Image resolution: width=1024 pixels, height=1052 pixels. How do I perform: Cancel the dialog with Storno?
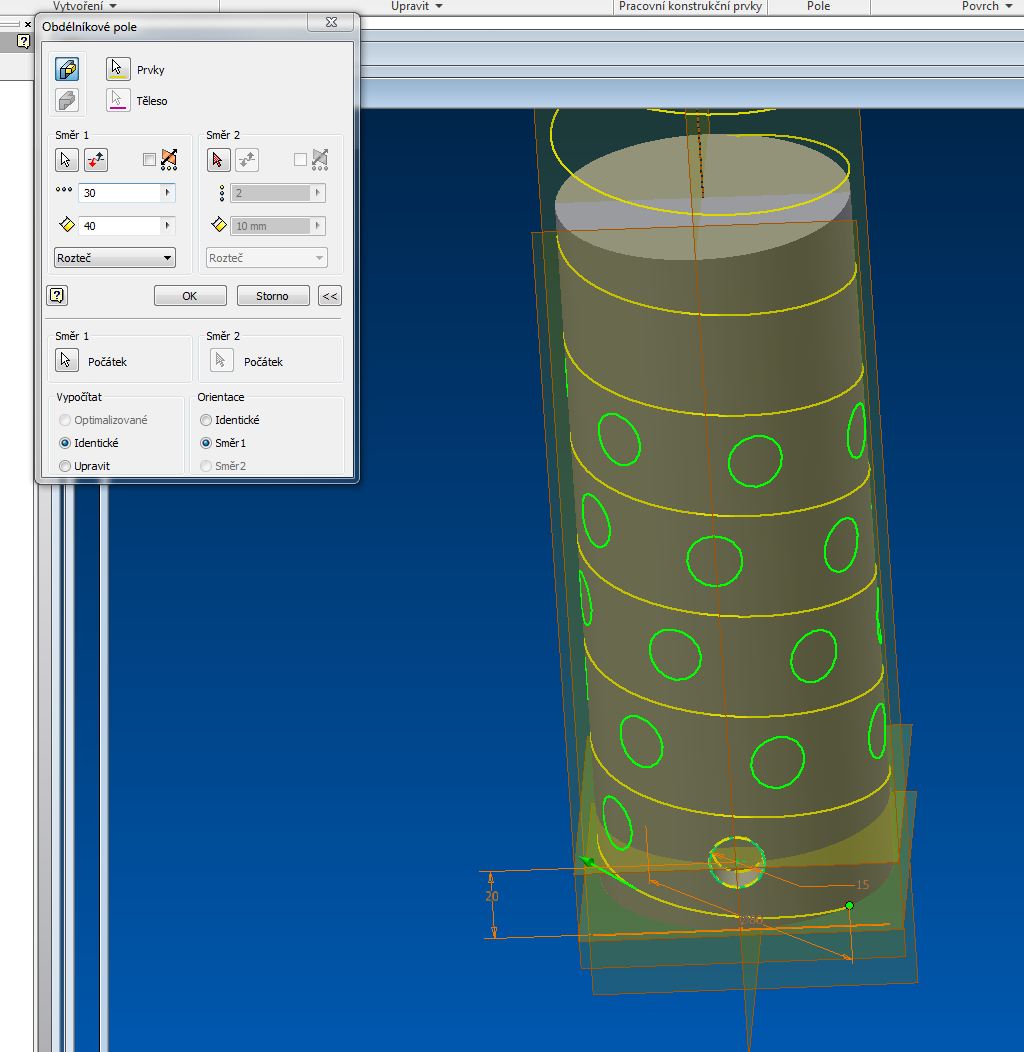(272, 296)
